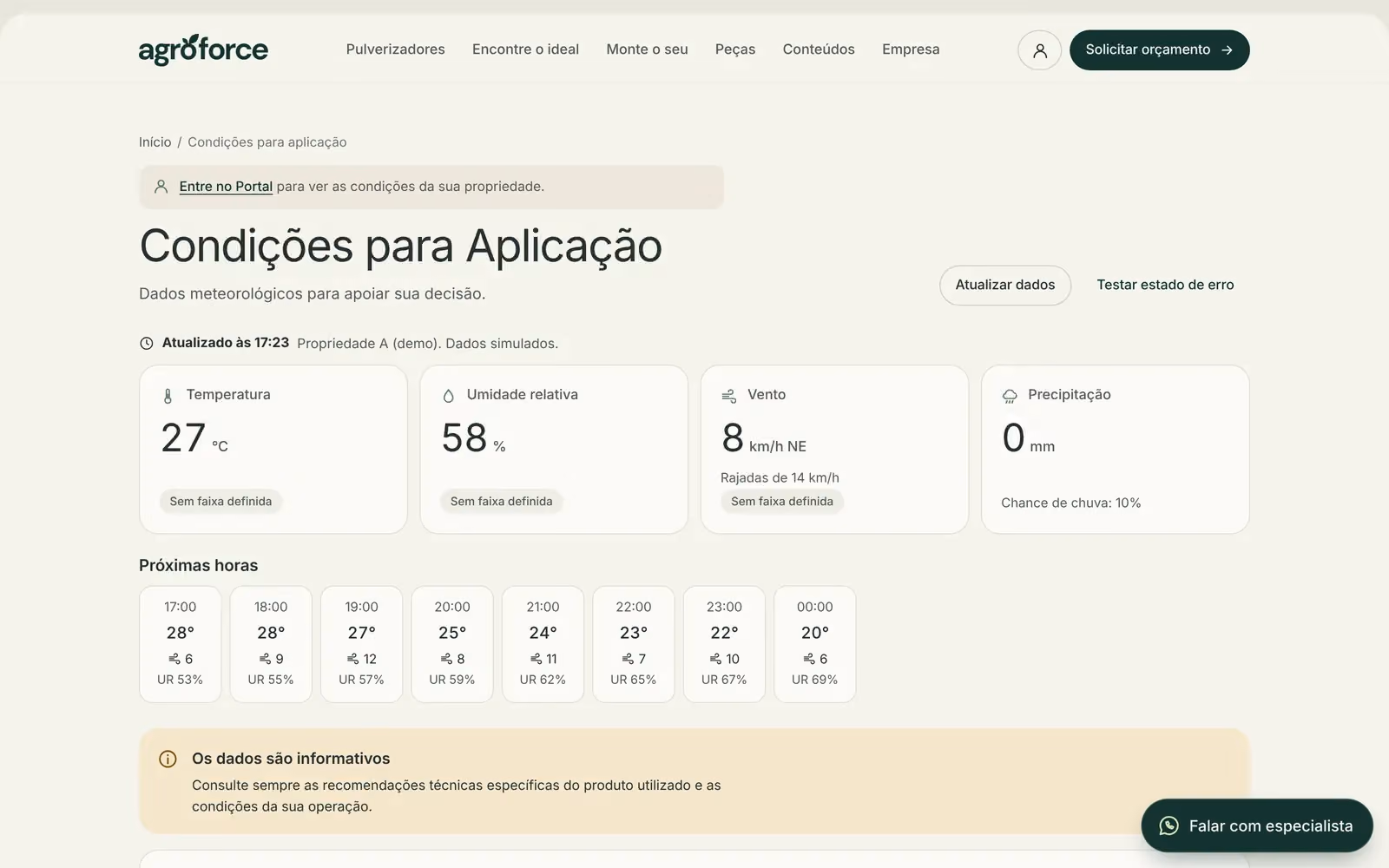Click the wind icon in the 19:00 card
This screenshot has height=868, width=1389.
[352, 659]
